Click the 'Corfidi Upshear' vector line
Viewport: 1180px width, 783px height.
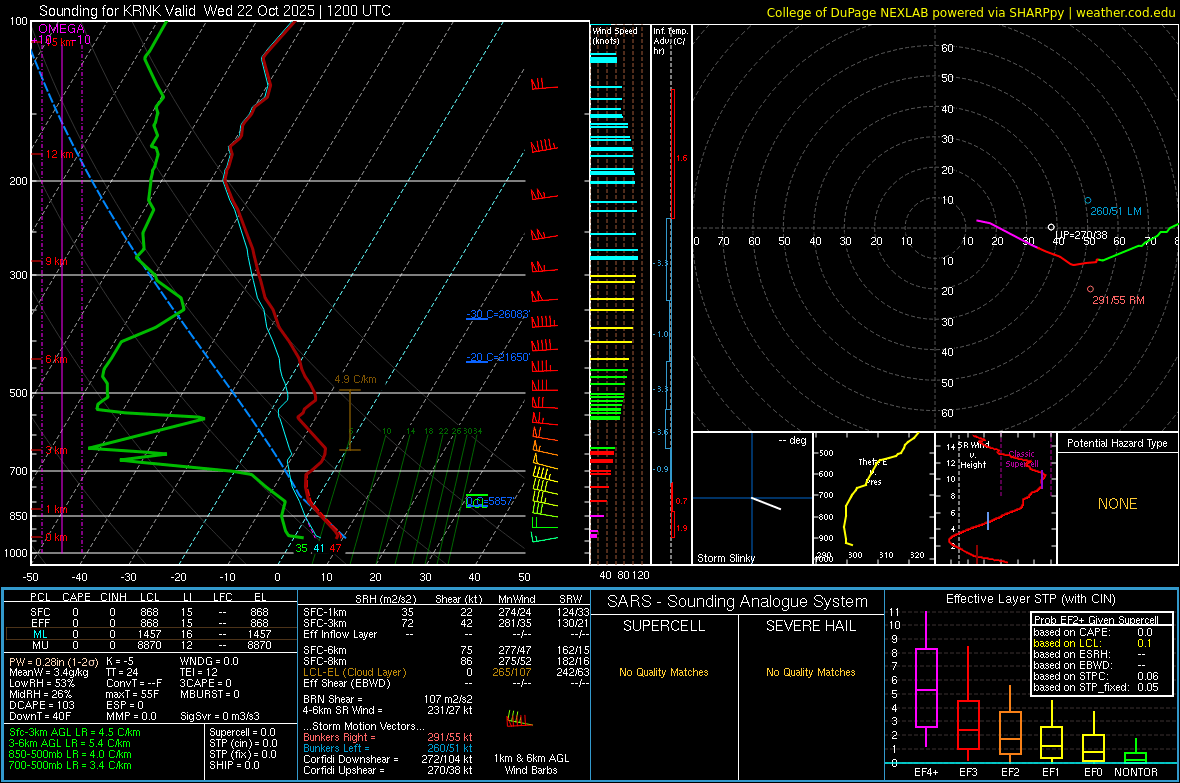(x=388, y=770)
